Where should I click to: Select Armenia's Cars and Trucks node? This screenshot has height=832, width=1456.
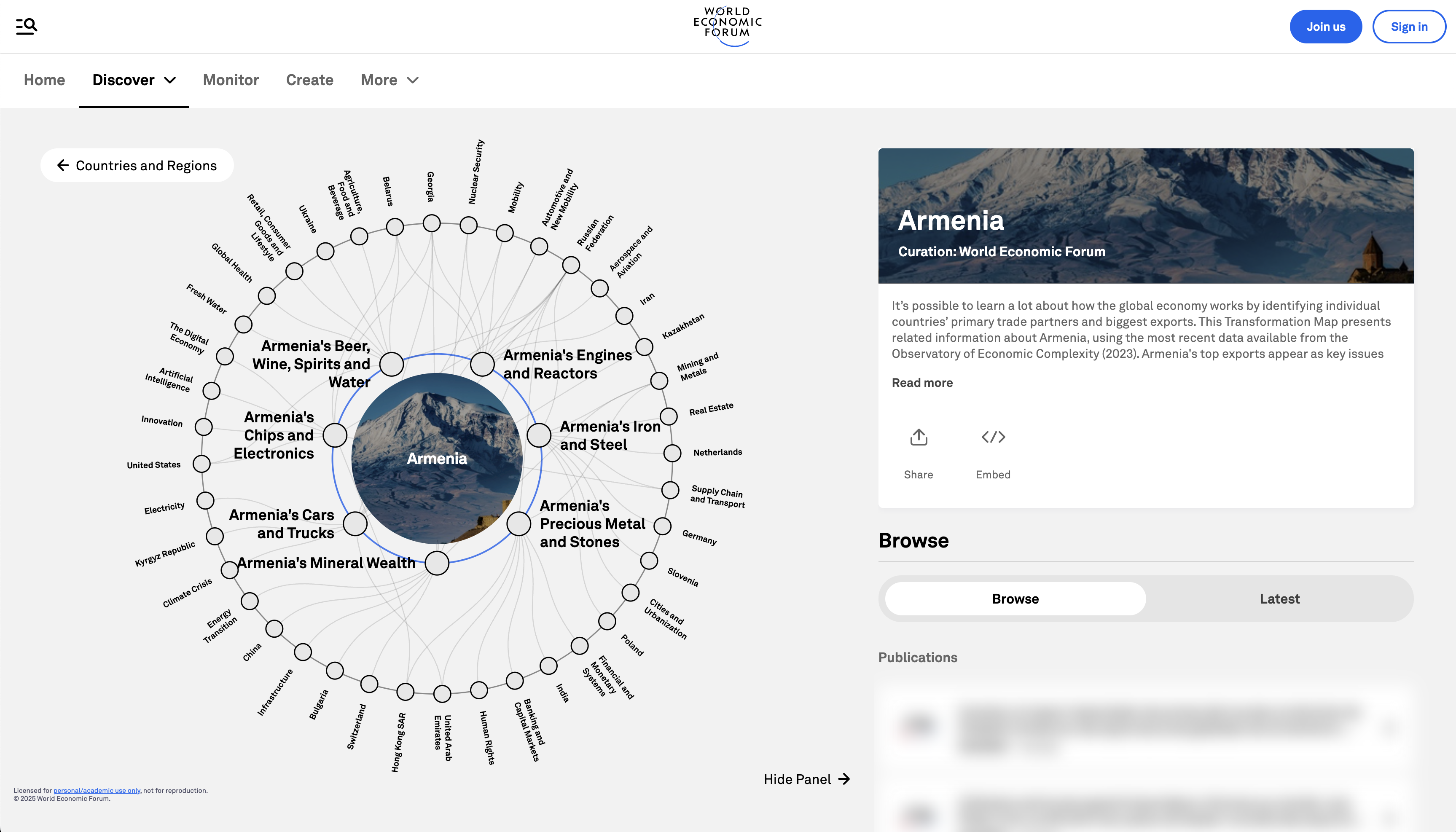click(355, 523)
